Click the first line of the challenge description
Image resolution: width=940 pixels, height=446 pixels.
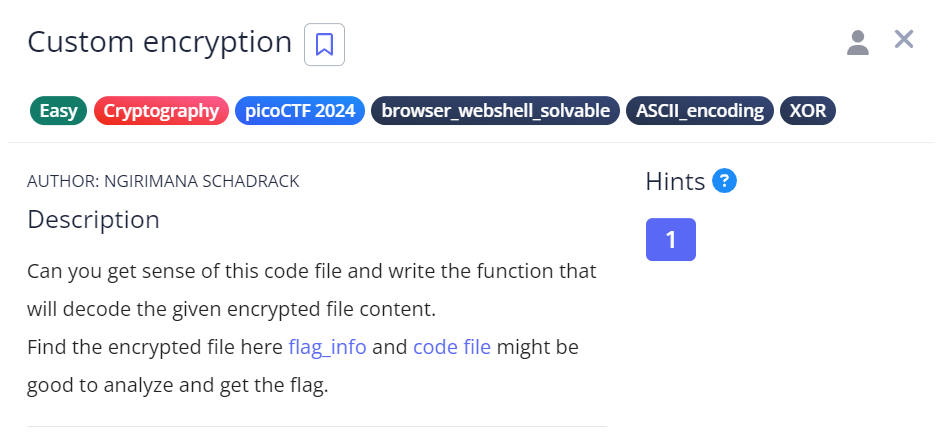(x=312, y=271)
